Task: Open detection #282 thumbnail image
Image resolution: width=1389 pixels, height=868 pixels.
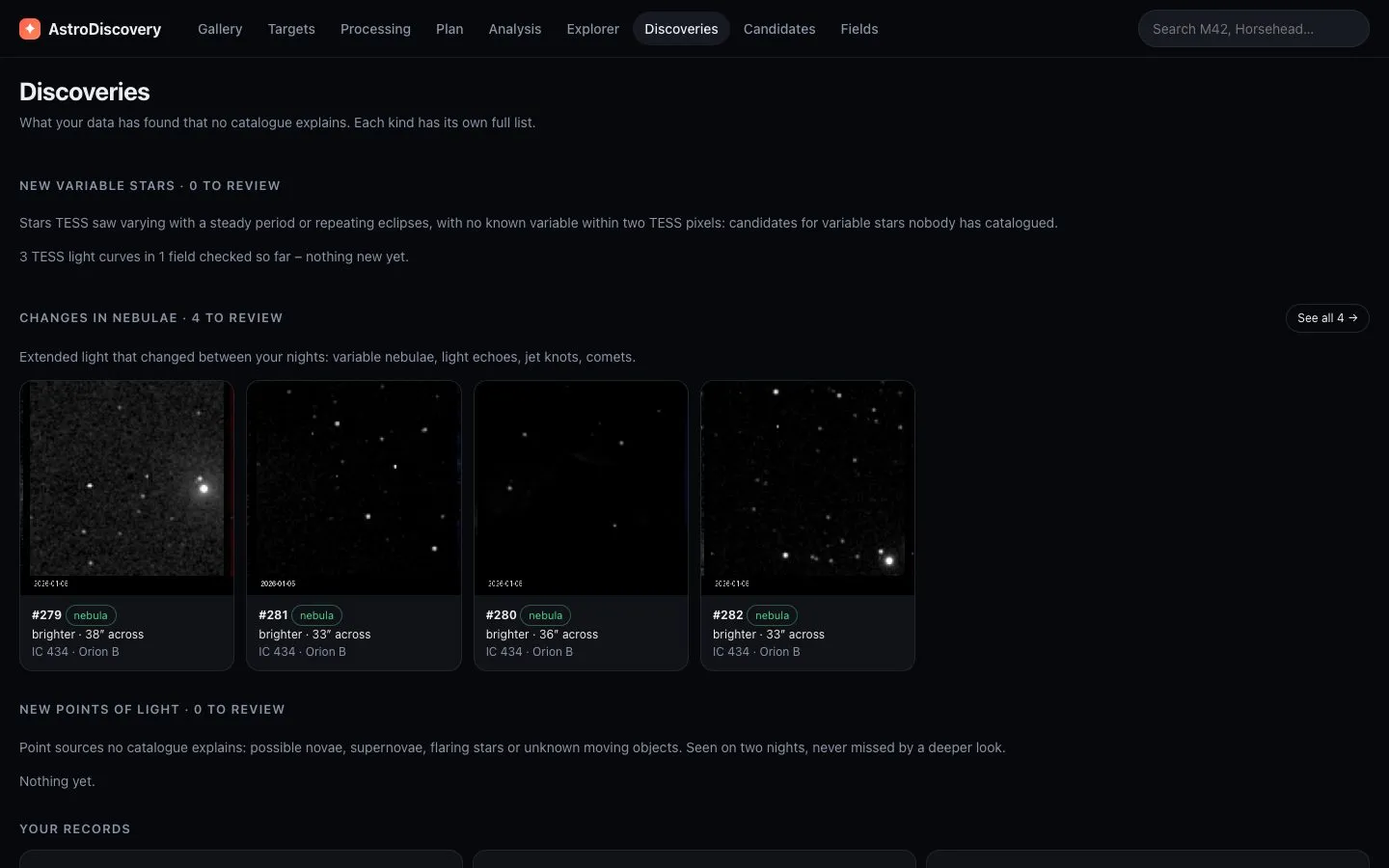Action: pyautogui.click(x=807, y=488)
